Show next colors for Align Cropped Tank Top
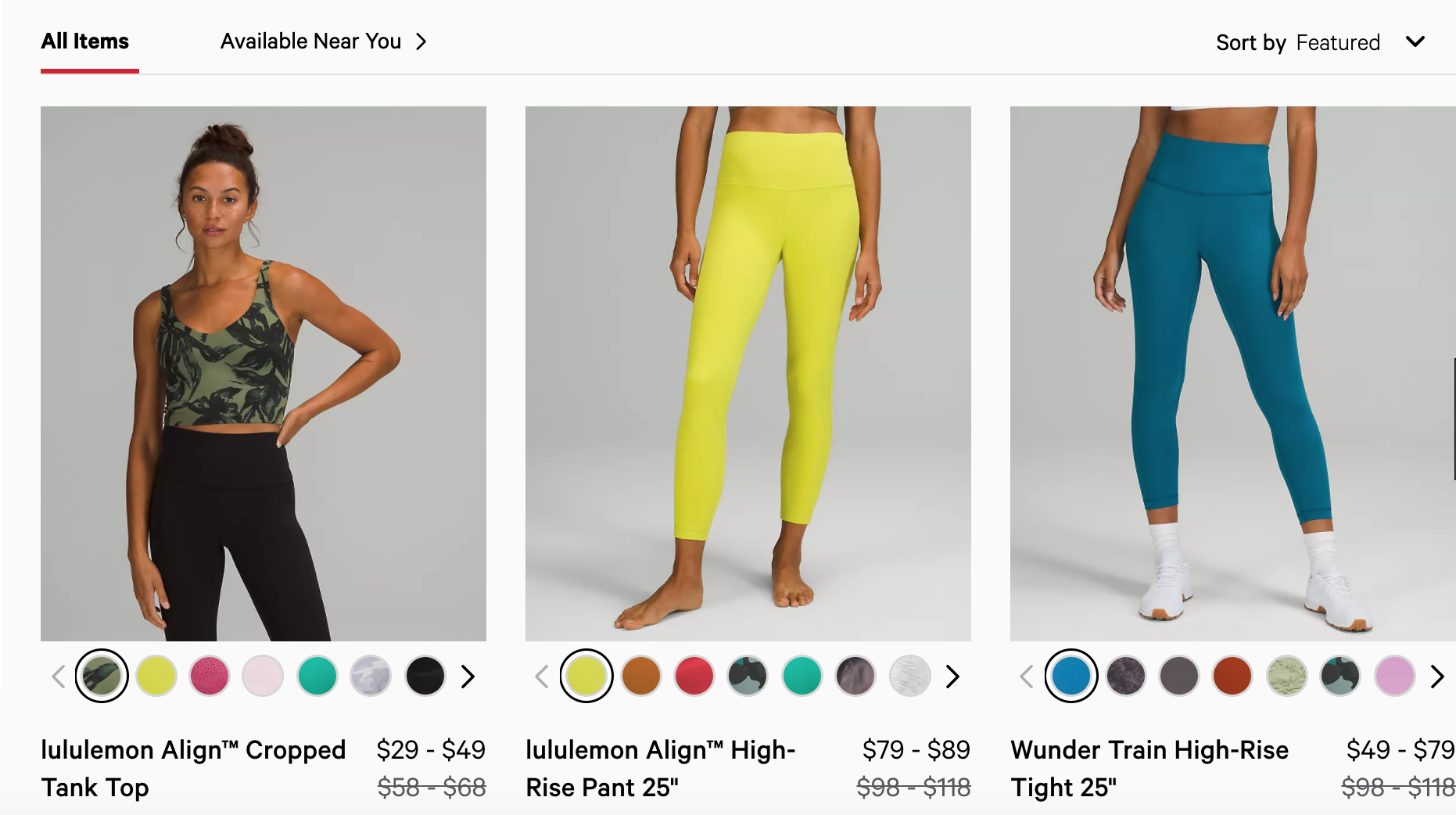The height and width of the screenshot is (815, 1456). 468,676
